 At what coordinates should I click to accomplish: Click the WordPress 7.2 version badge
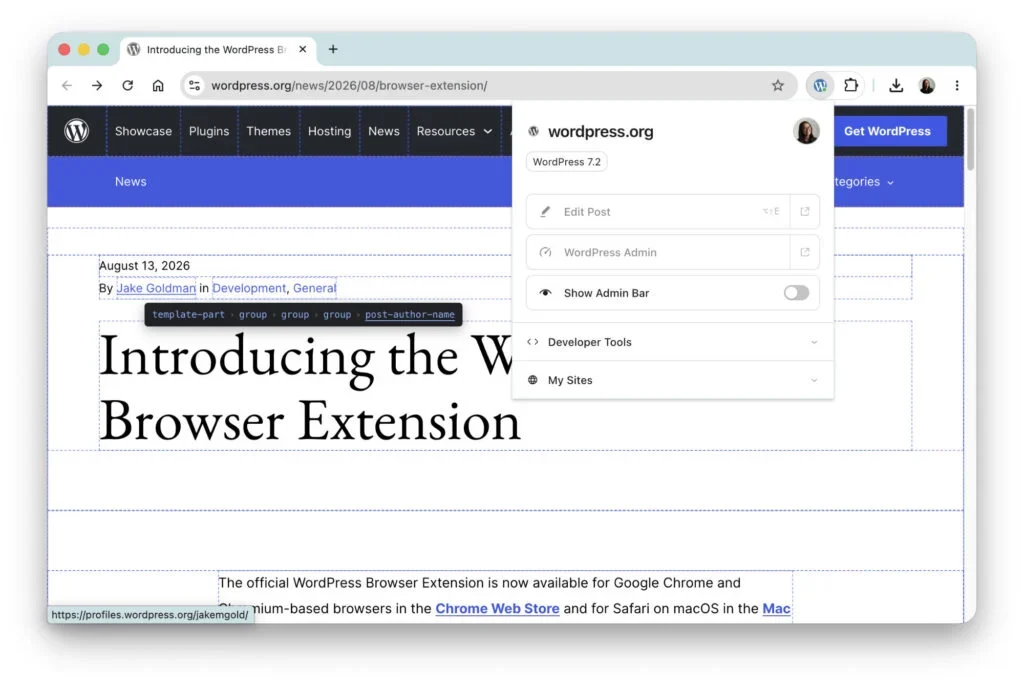(x=567, y=162)
